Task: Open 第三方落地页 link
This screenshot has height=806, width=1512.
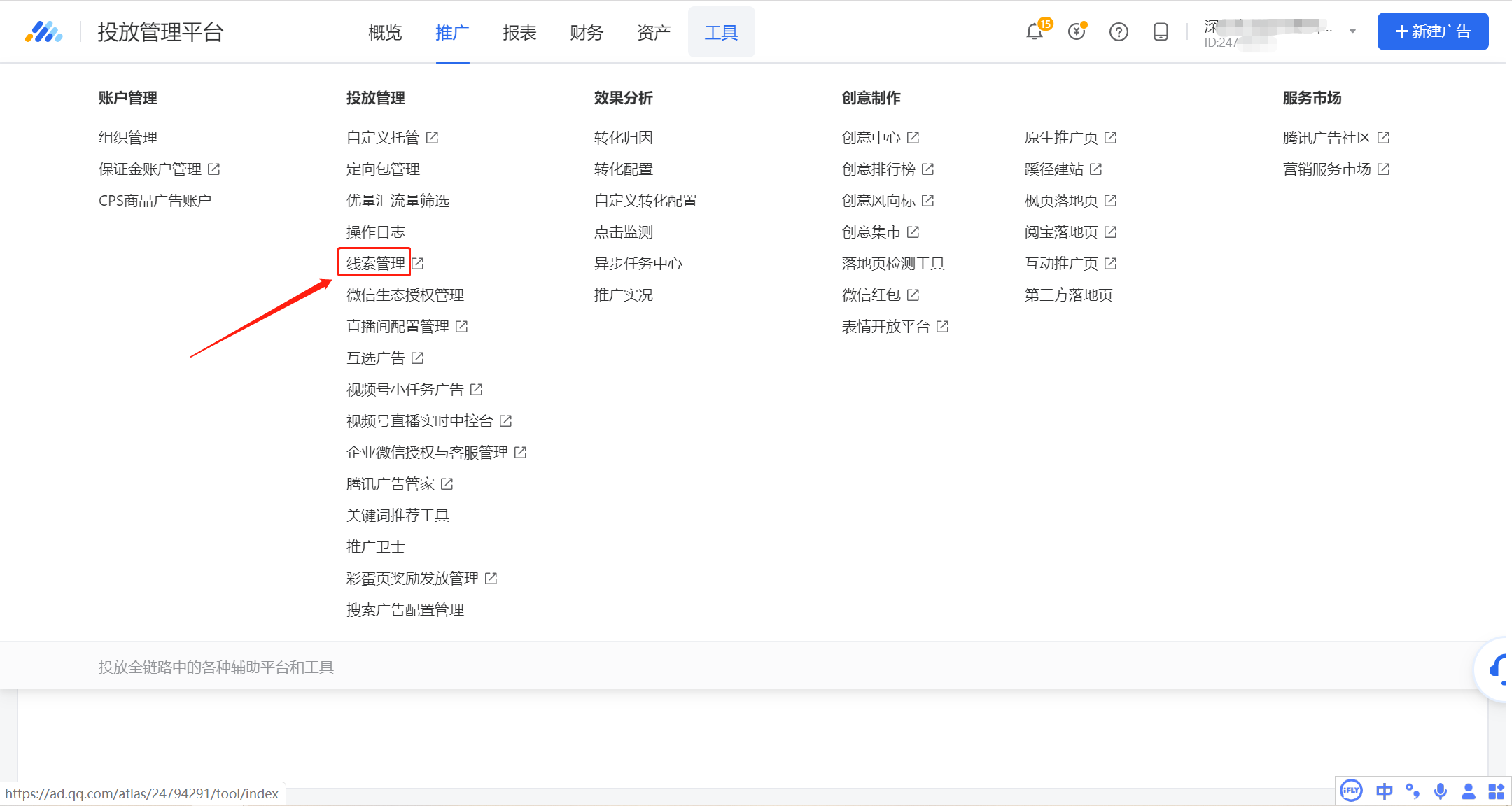Action: pos(1069,295)
